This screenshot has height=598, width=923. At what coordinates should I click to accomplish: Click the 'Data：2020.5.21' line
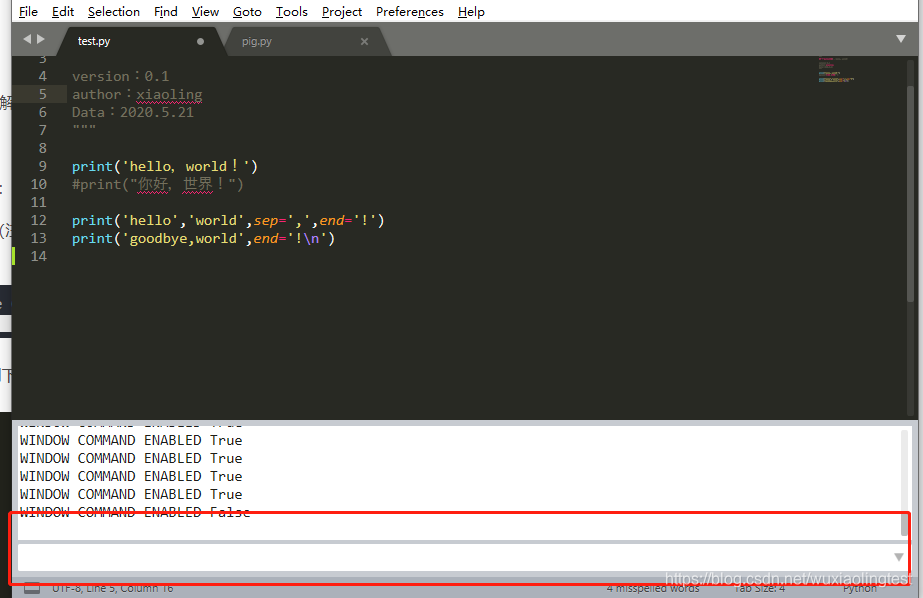(x=133, y=112)
